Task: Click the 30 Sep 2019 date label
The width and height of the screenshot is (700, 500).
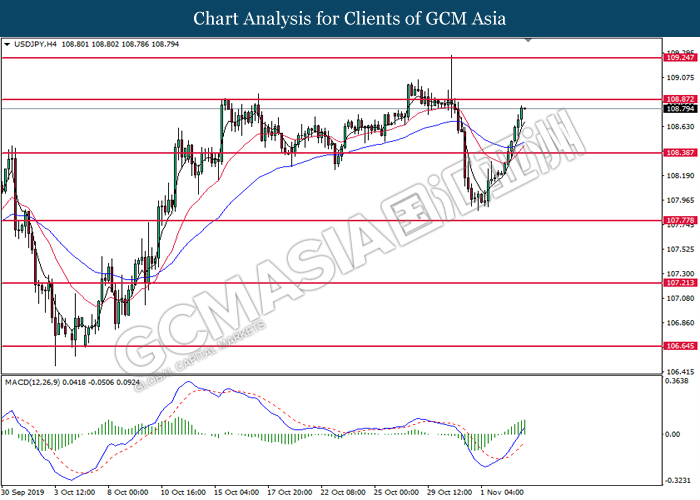Action: tap(23, 492)
